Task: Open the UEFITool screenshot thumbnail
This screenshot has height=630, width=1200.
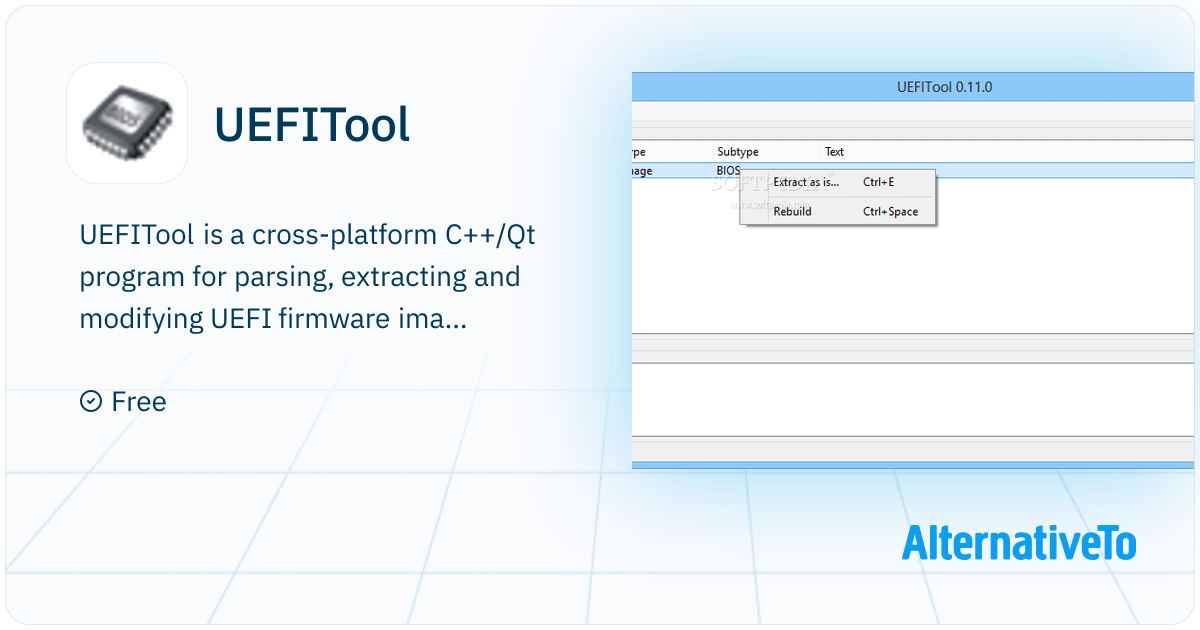Action: (914, 271)
